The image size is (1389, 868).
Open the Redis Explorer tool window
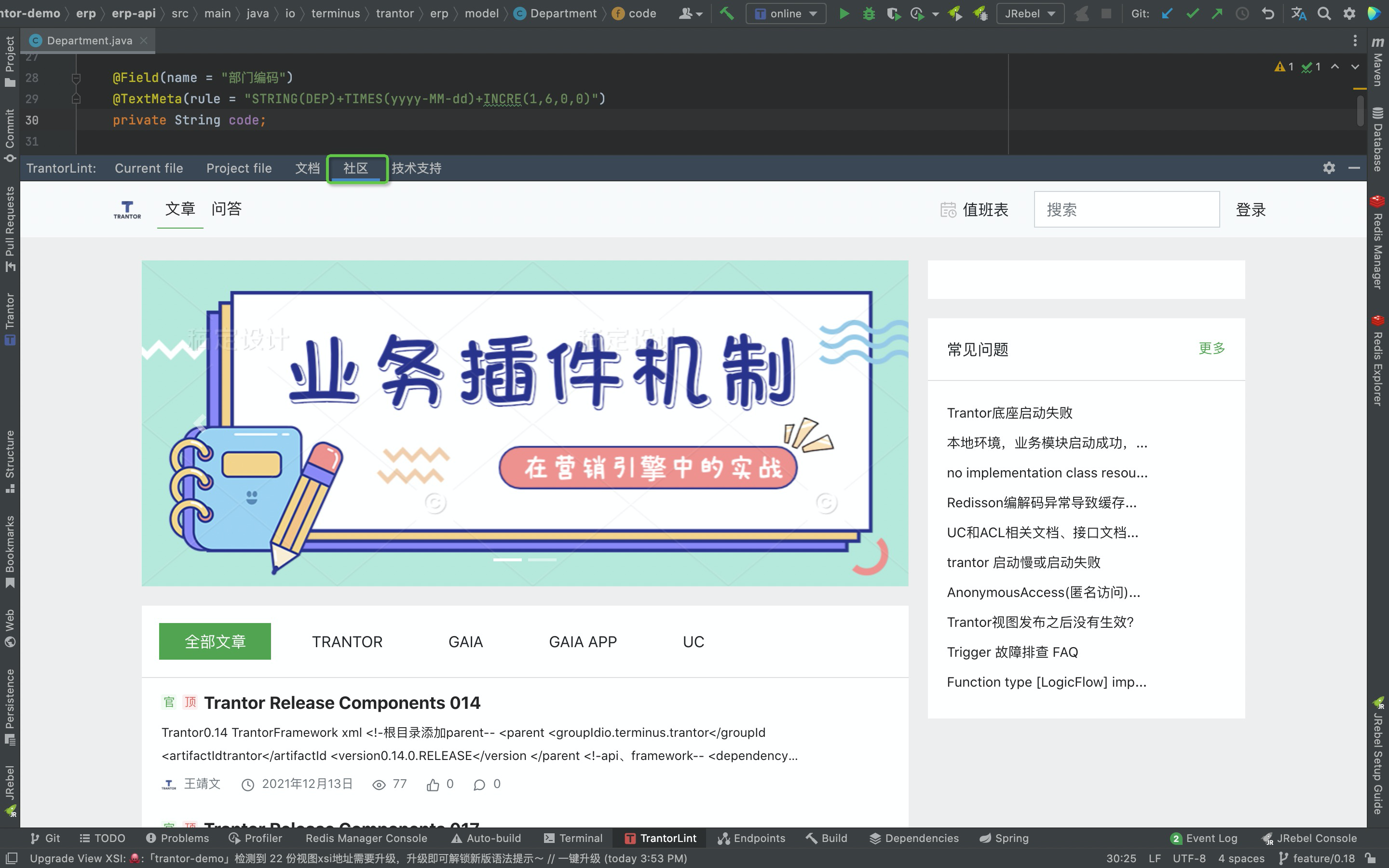tap(1377, 360)
